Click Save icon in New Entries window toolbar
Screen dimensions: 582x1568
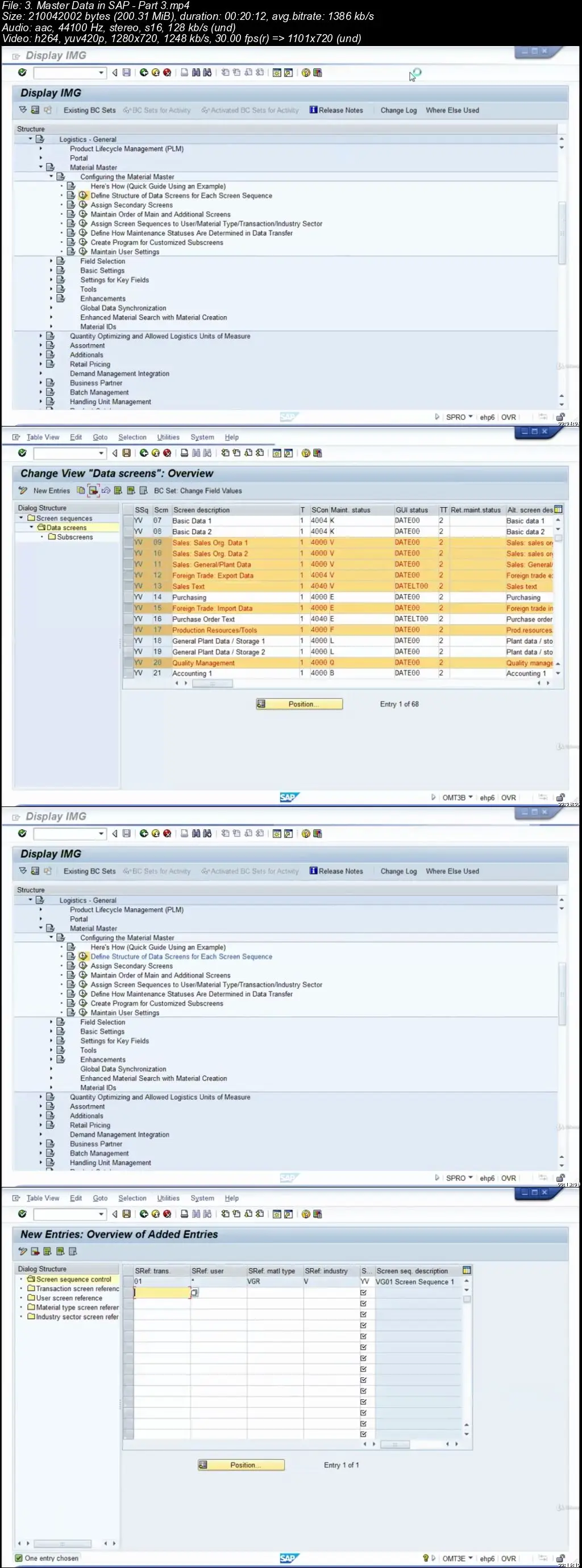pos(127,1214)
